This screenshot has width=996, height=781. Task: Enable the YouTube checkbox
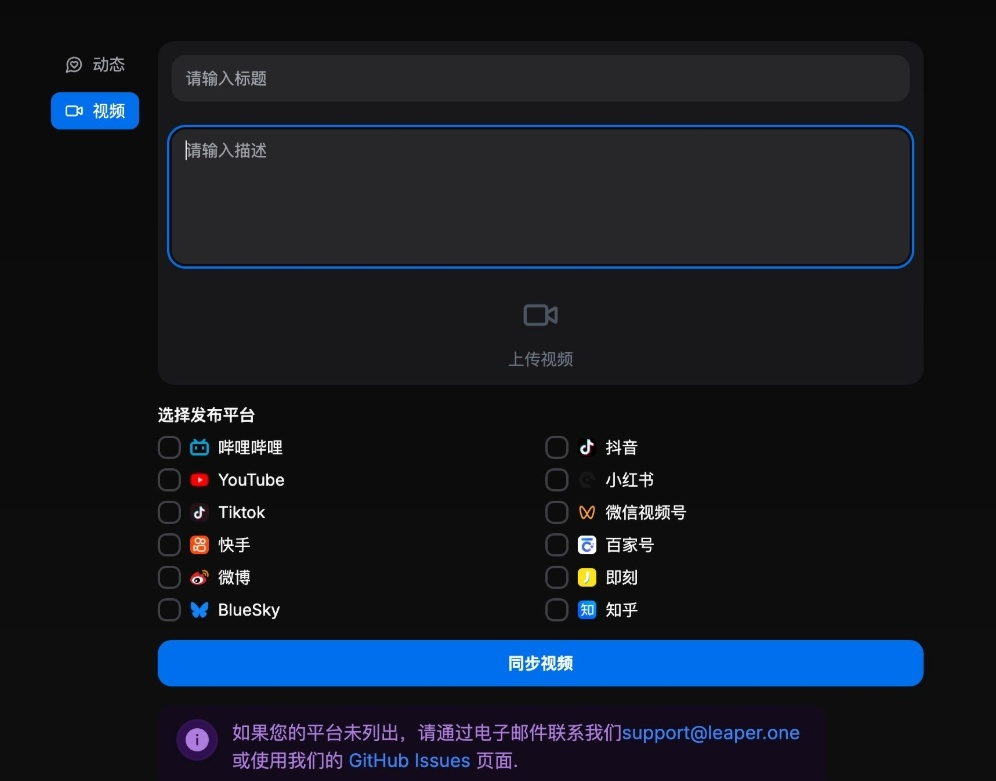[x=169, y=480]
